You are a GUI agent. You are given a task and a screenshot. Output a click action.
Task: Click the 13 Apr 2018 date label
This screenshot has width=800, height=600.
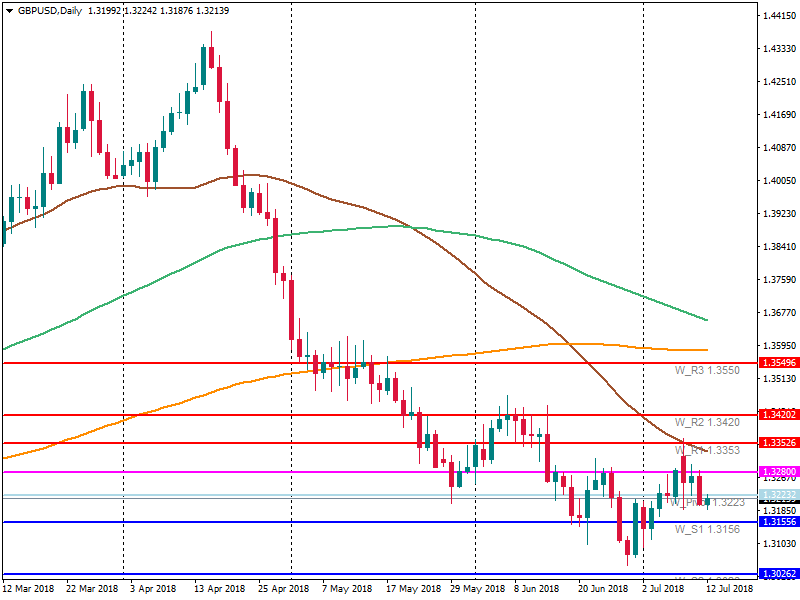tap(220, 591)
